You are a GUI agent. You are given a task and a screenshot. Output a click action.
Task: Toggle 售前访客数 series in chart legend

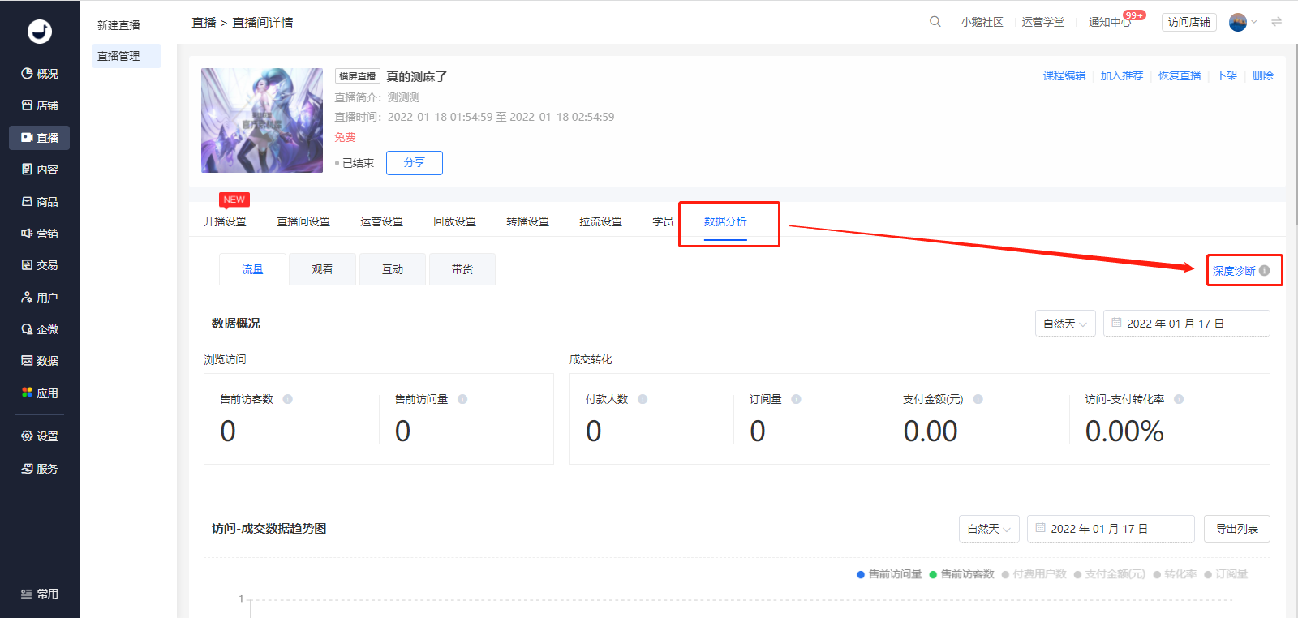[961, 574]
